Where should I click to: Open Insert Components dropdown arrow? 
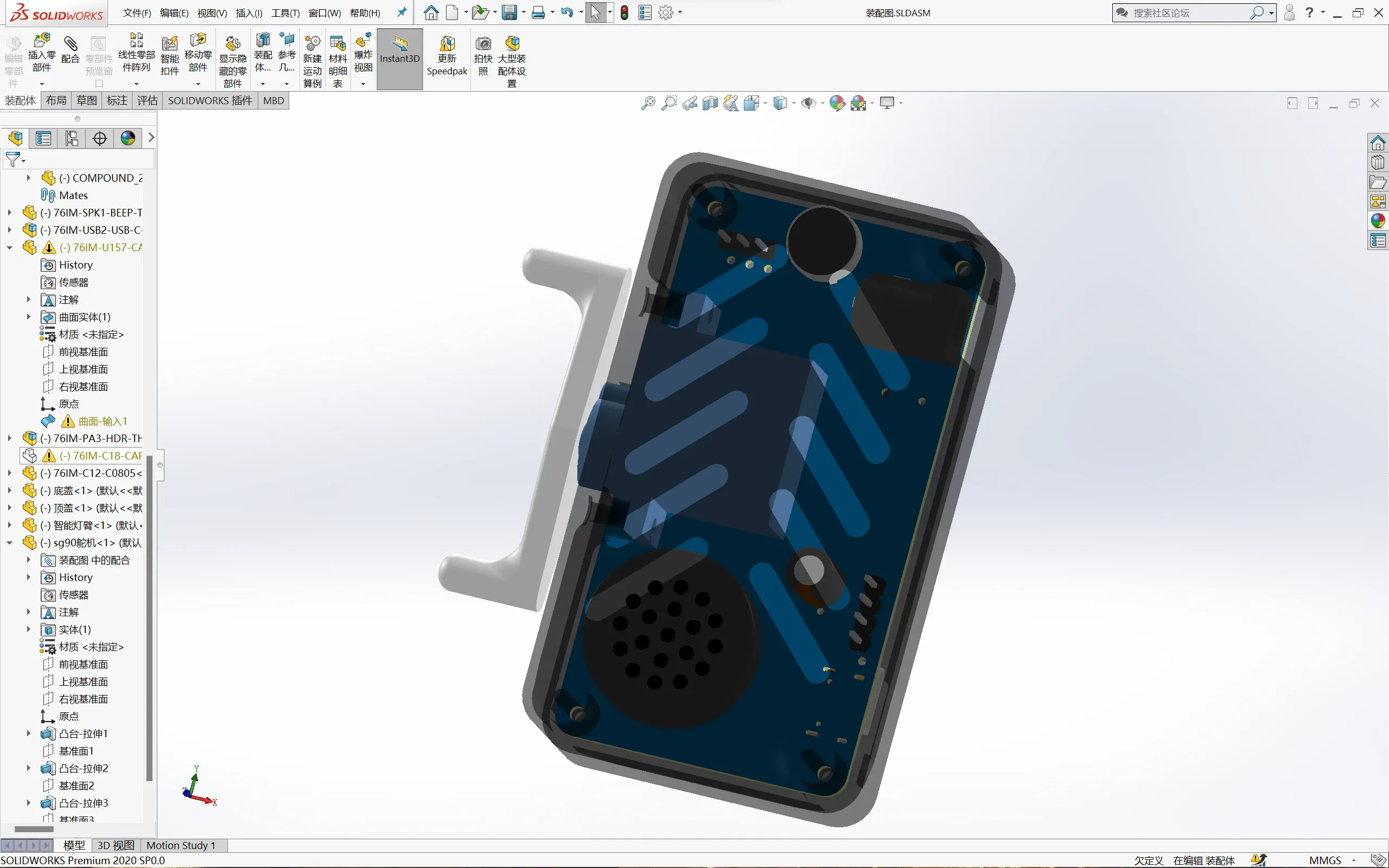pos(41,84)
